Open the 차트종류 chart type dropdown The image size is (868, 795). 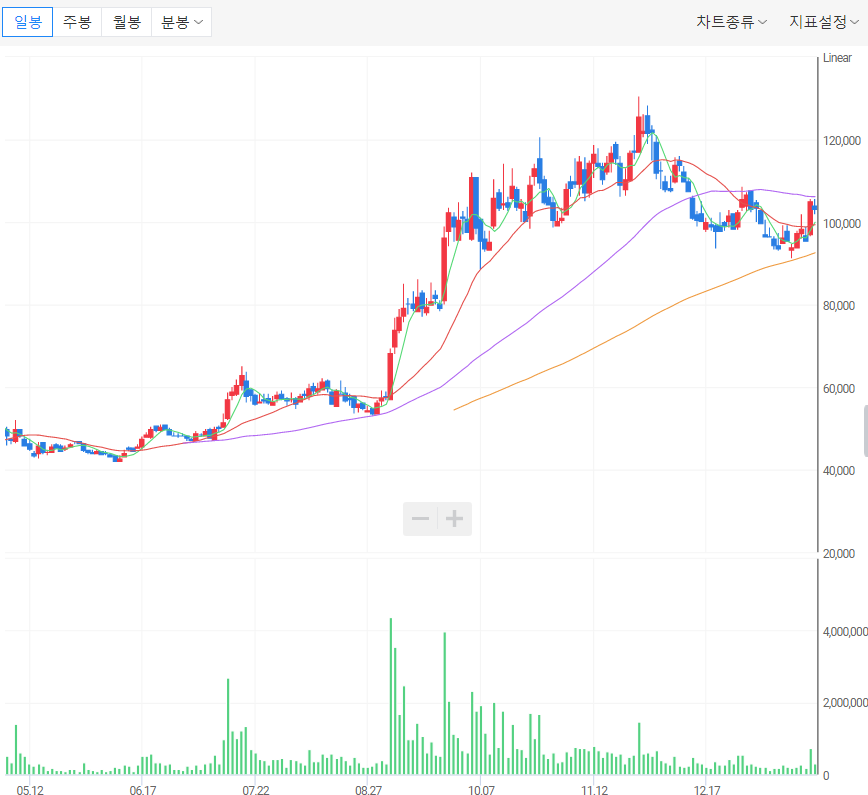[731, 22]
